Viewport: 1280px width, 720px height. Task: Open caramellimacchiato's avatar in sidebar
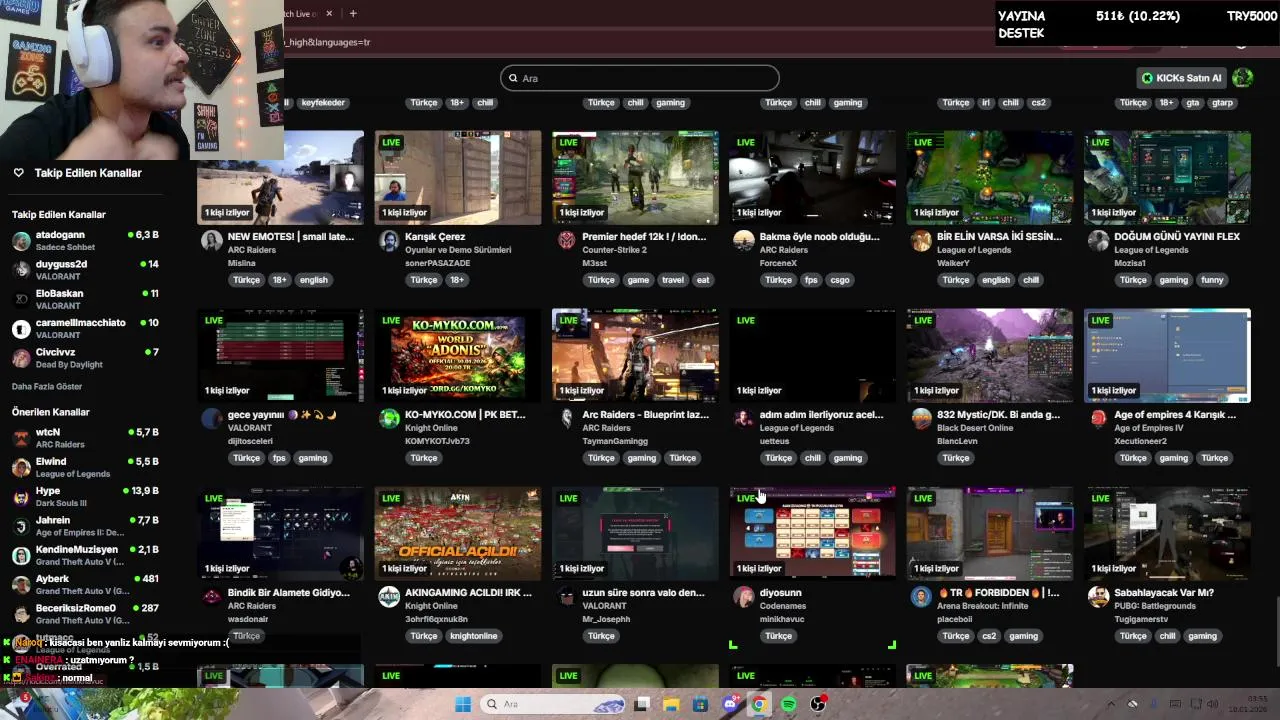tap(21, 329)
